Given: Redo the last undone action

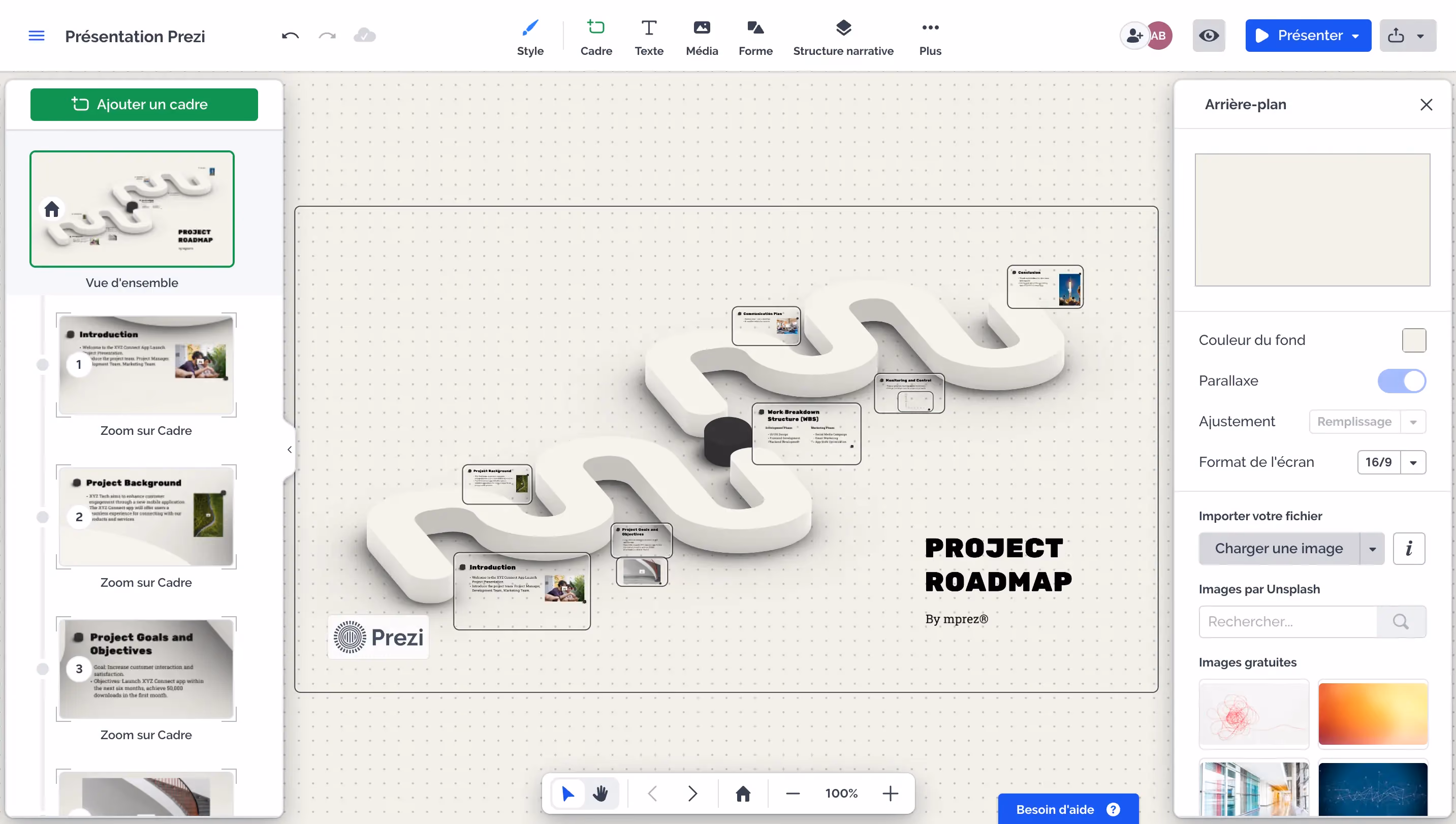Looking at the screenshot, I should click(x=327, y=36).
